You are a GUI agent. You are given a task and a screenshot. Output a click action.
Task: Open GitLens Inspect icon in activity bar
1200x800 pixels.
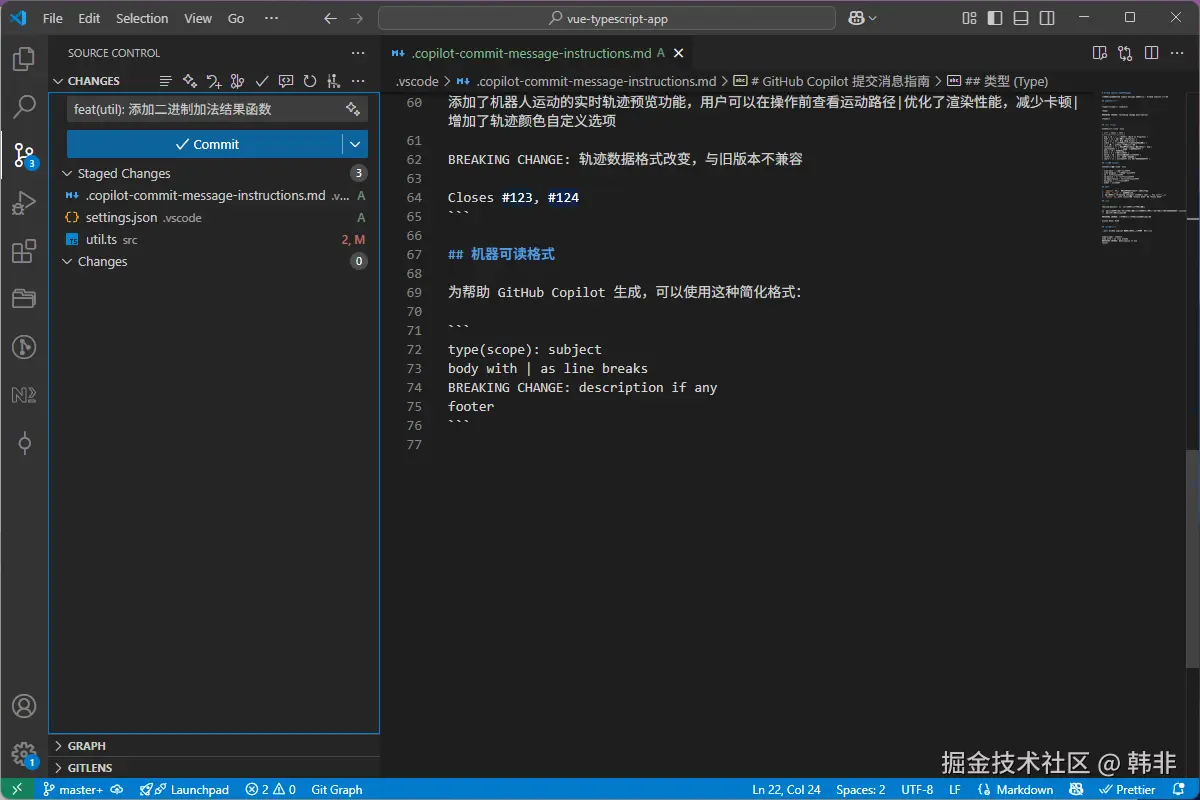(24, 443)
